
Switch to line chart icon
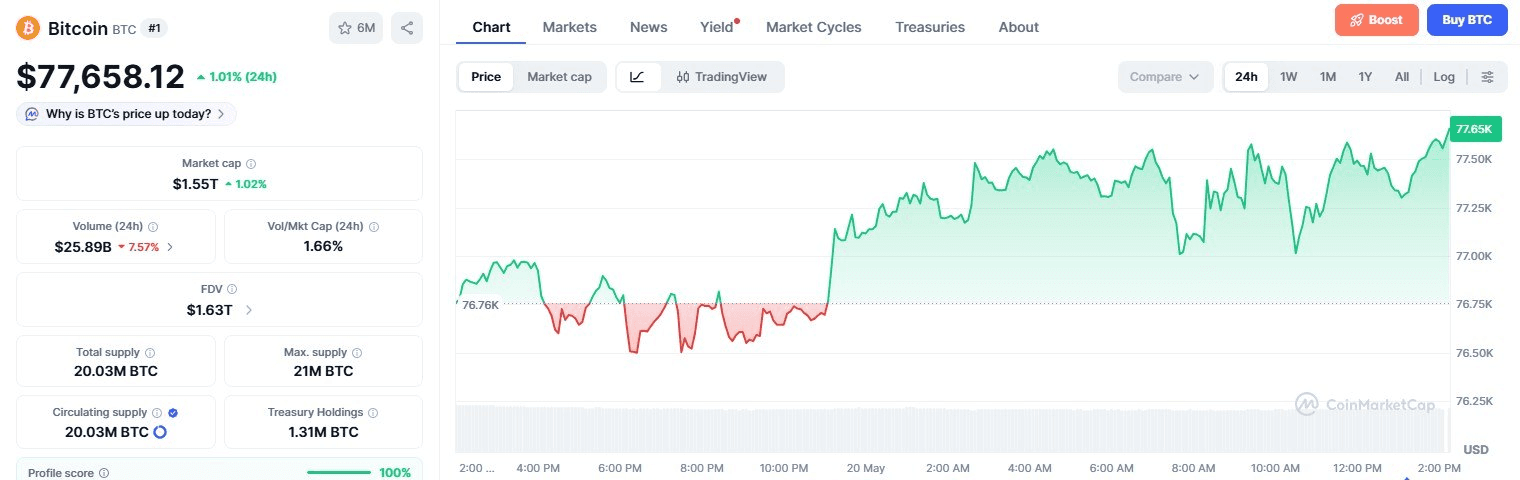(x=638, y=77)
